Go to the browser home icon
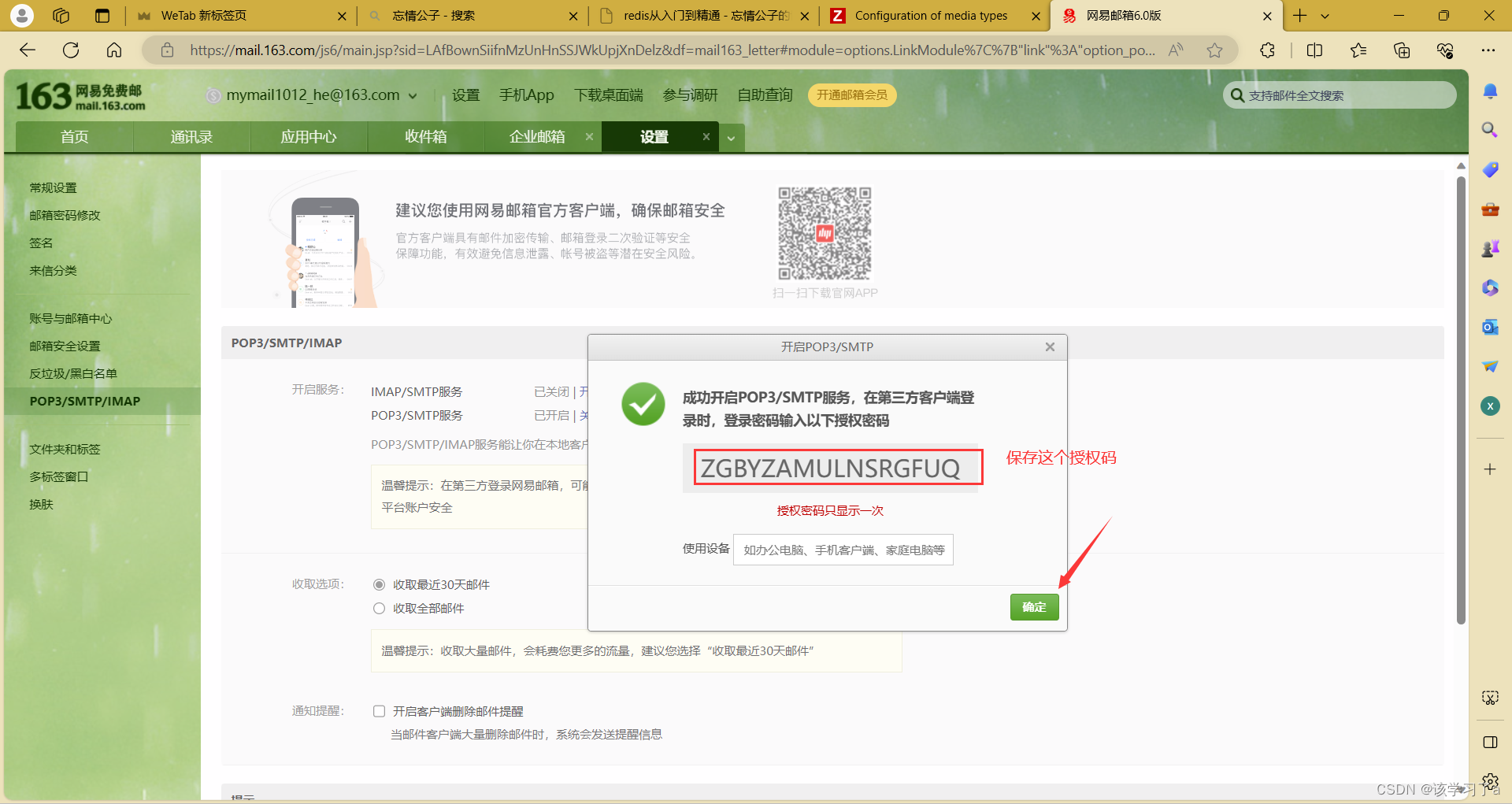This screenshot has height=804, width=1512. pyautogui.click(x=114, y=50)
